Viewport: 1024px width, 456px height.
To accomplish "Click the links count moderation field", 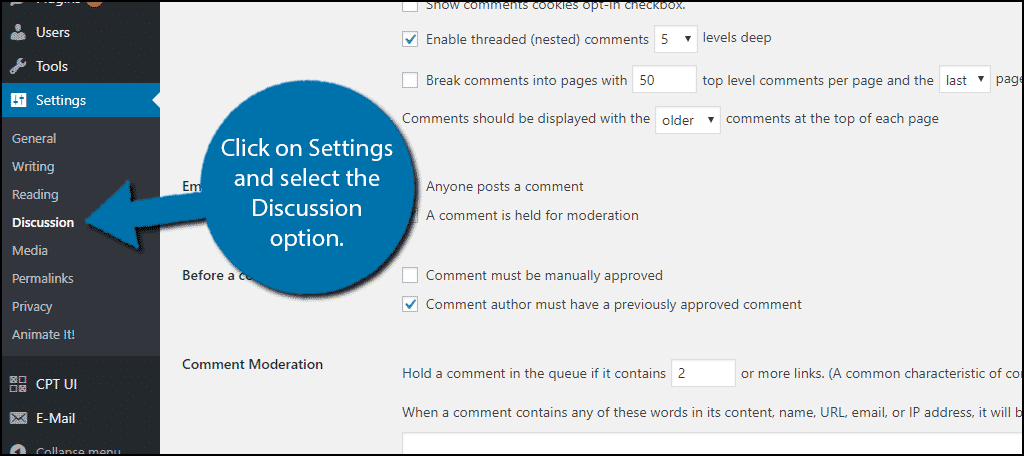I will [703, 373].
